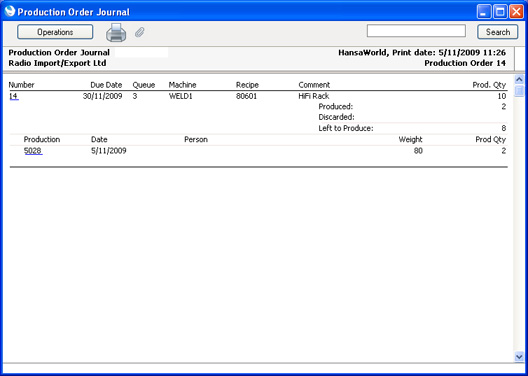The height and width of the screenshot is (376, 528).
Task: Click the Discarded: label
Action: 337,117
